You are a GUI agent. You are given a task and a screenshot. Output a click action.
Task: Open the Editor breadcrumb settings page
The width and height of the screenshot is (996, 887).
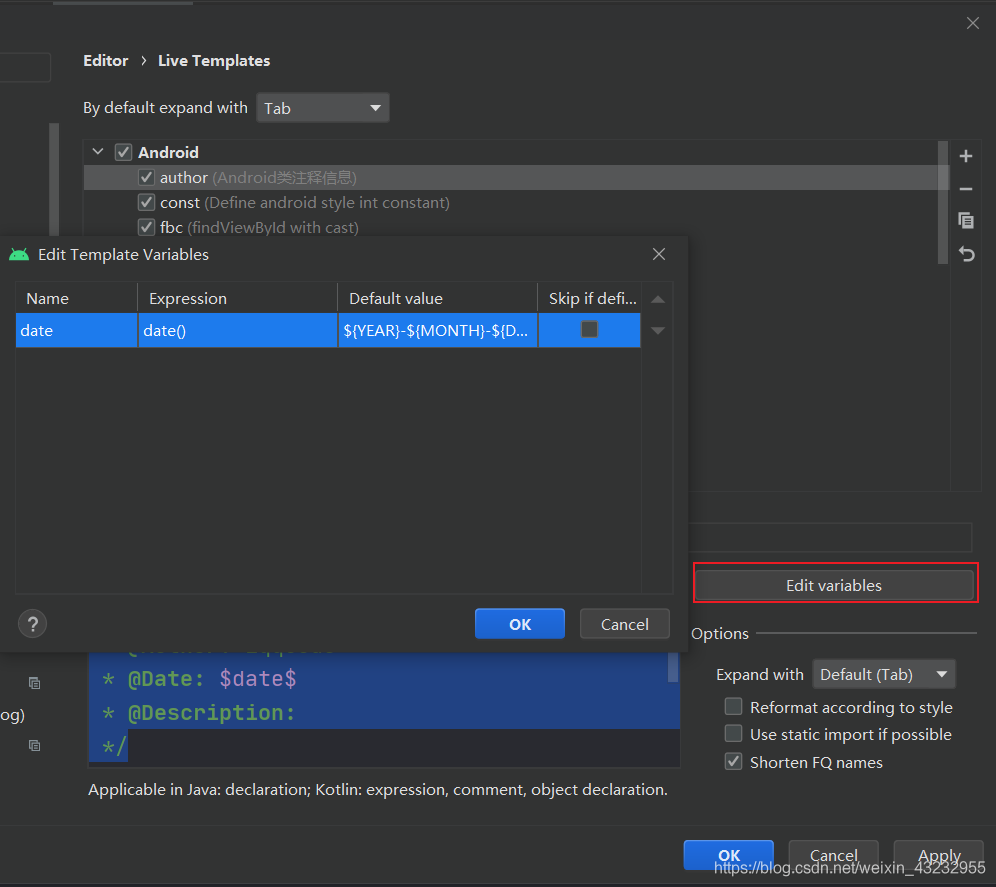[105, 60]
